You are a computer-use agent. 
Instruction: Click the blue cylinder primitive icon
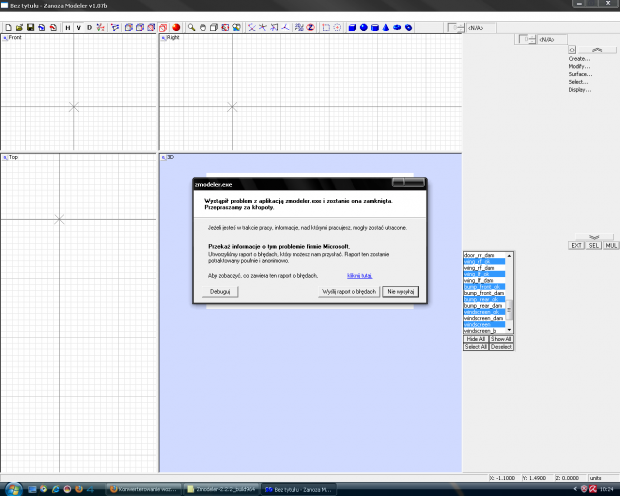click(374, 28)
